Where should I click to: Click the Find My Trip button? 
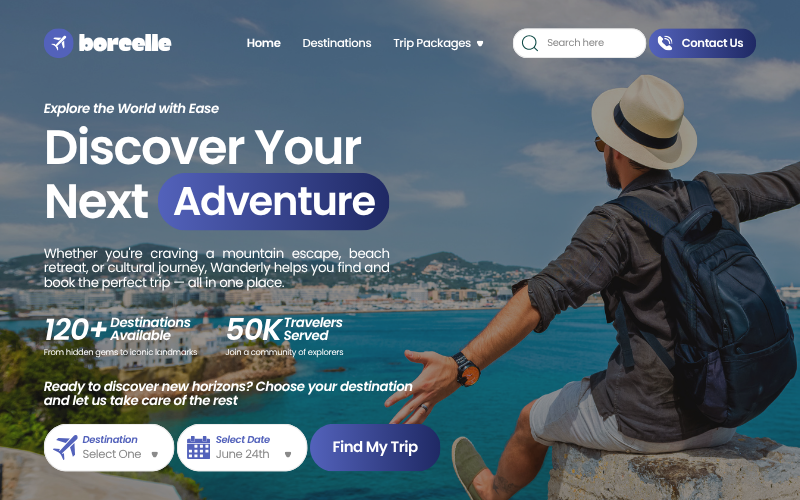(x=375, y=447)
